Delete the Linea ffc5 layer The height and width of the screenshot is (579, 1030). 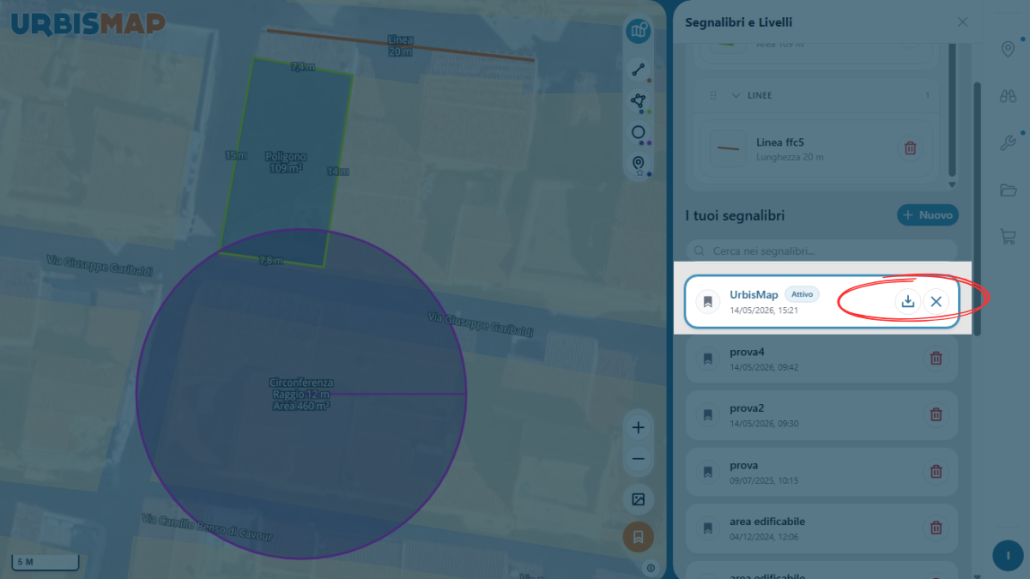tap(910, 149)
